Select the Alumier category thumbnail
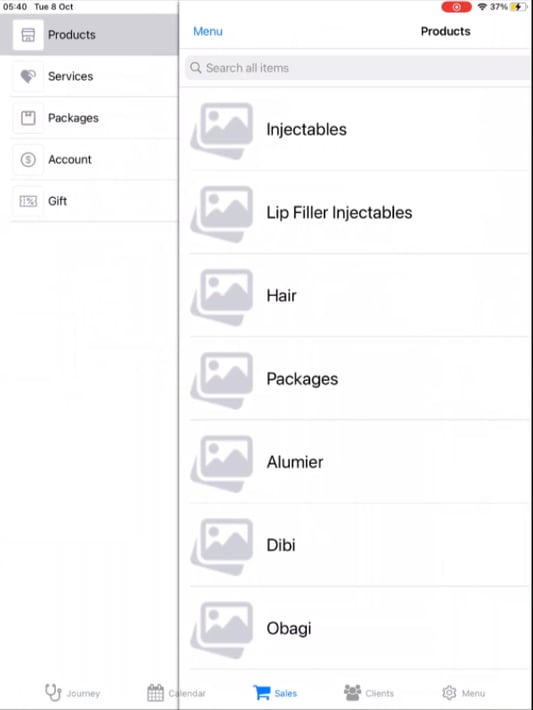The image size is (533, 710). pyautogui.click(x=221, y=463)
